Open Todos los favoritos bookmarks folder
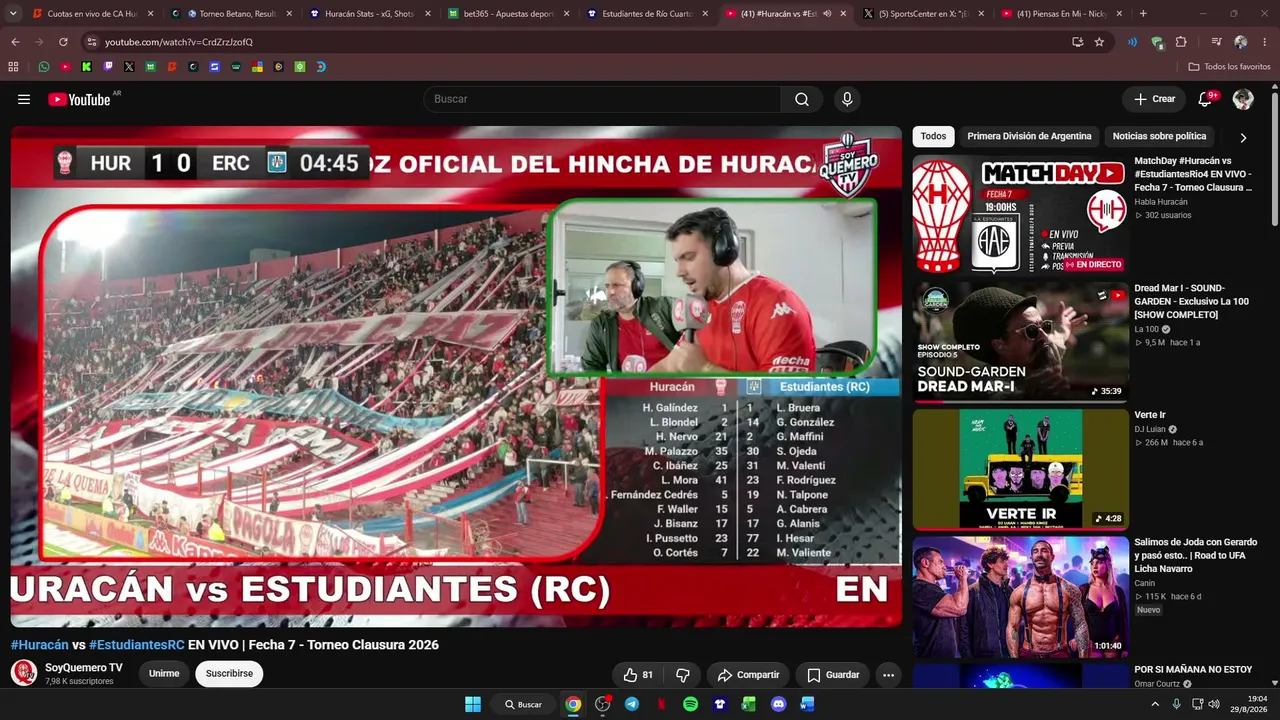The width and height of the screenshot is (1280, 720). [x=1229, y=67]
